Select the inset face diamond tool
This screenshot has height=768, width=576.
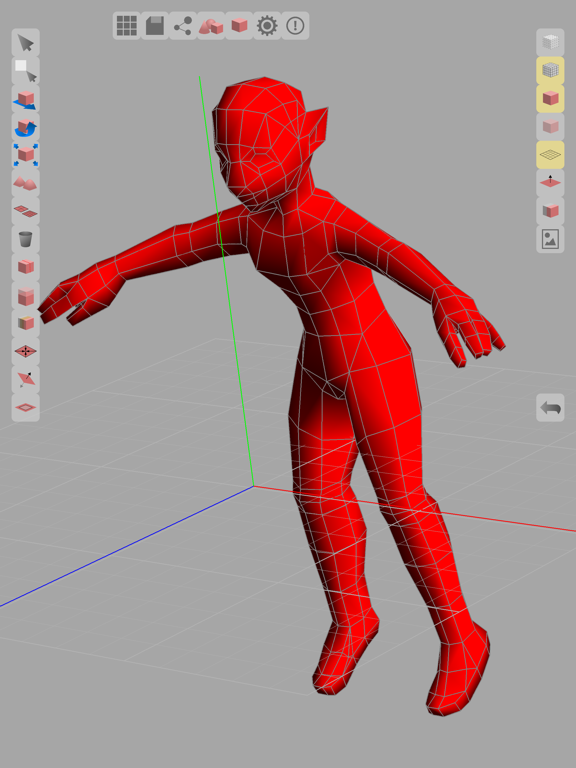tap(25, 407)
